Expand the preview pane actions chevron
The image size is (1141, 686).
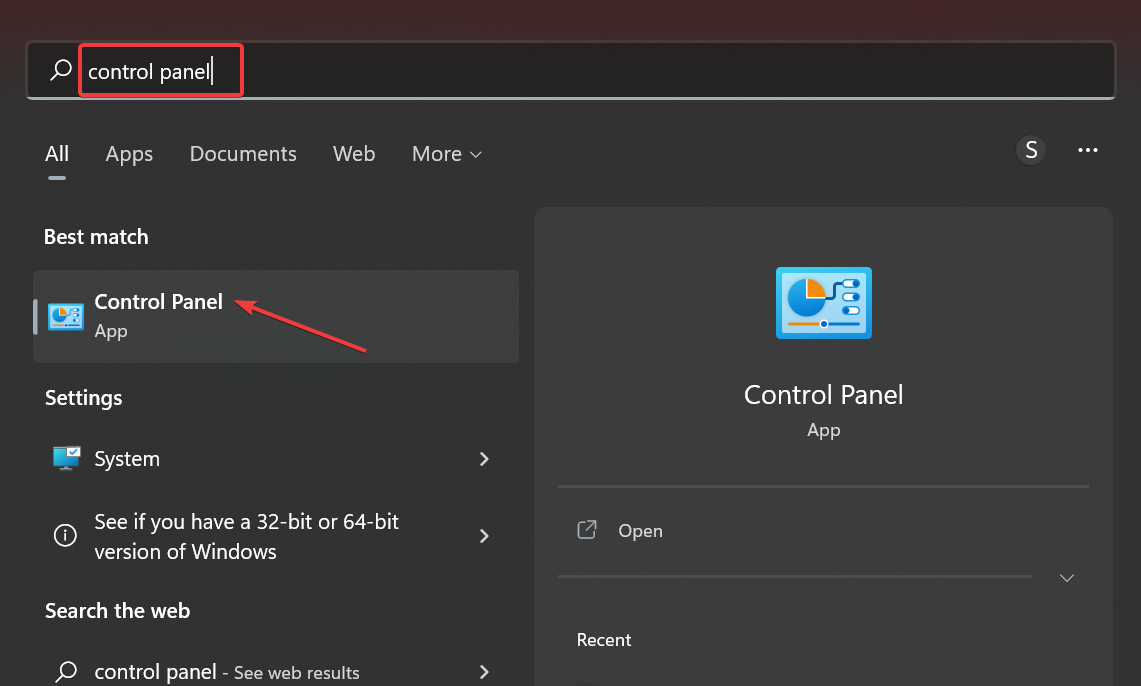[x=1067, y=578]
